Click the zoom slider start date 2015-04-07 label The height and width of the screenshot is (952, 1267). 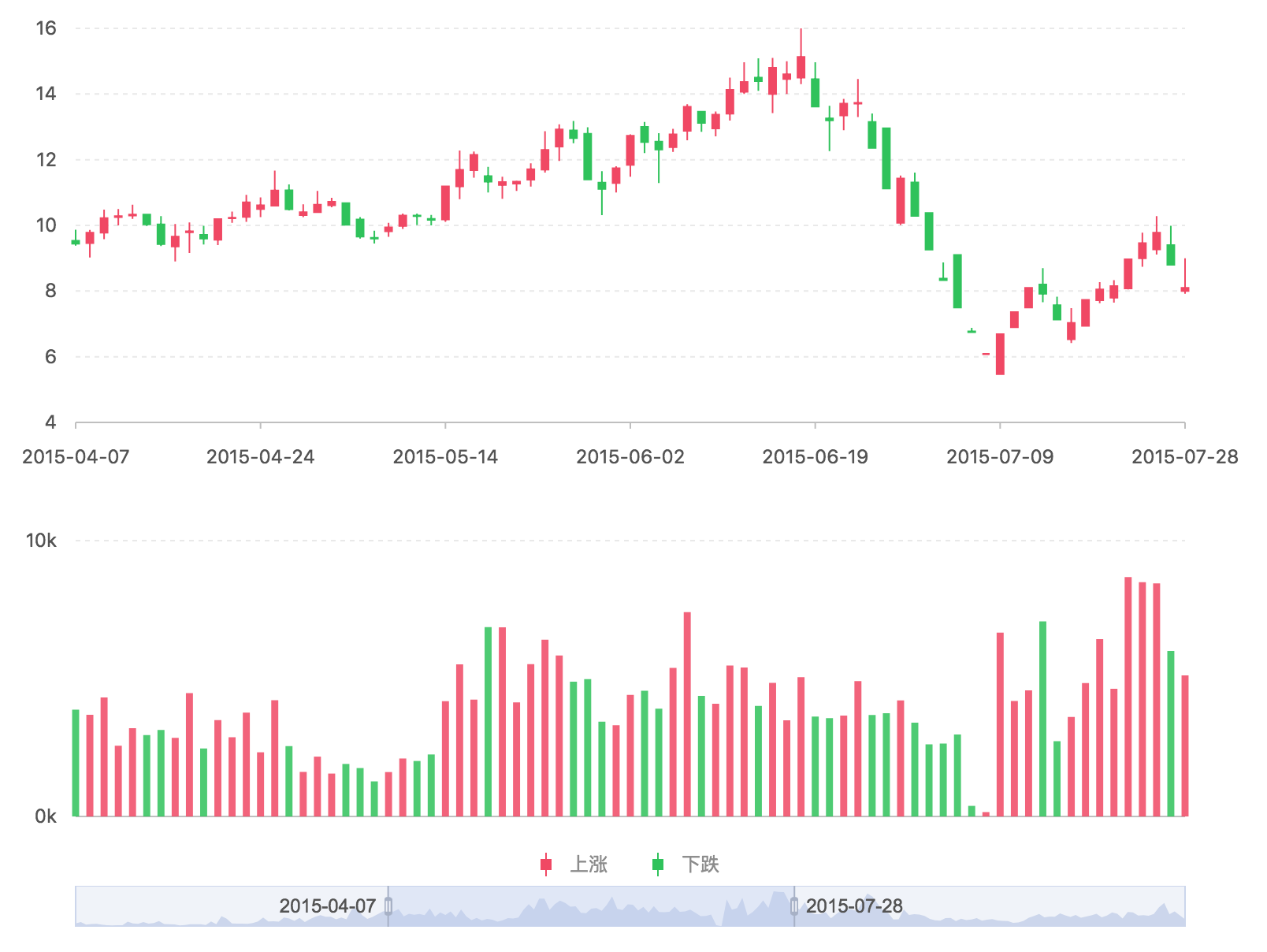tap(327, 906)
